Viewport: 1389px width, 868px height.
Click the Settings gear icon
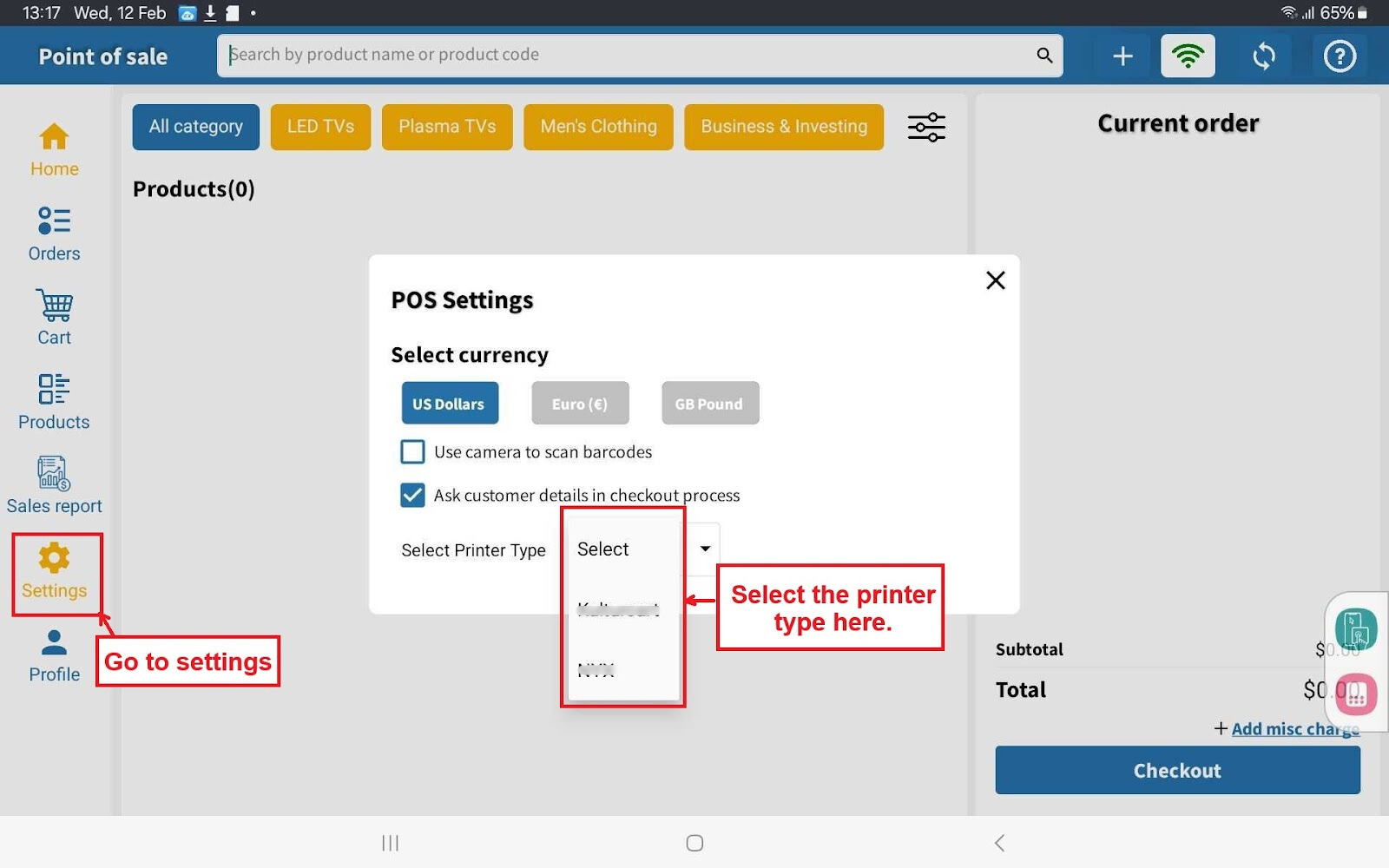click(54, 559)
